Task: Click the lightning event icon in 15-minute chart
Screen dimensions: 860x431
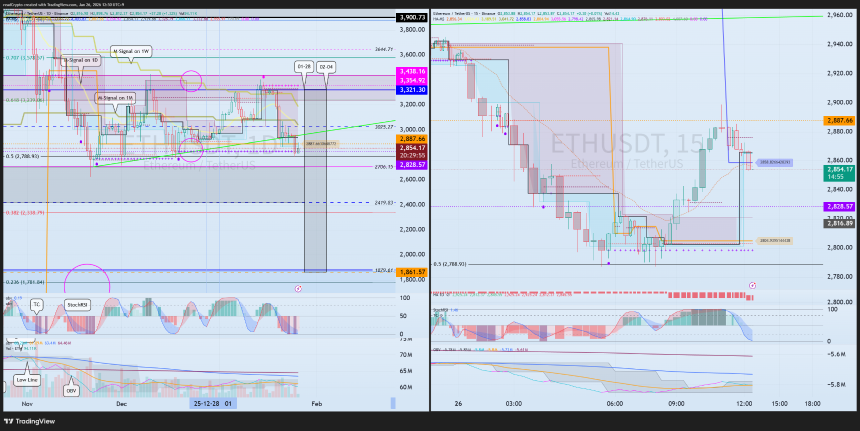Action: (753, 286)
